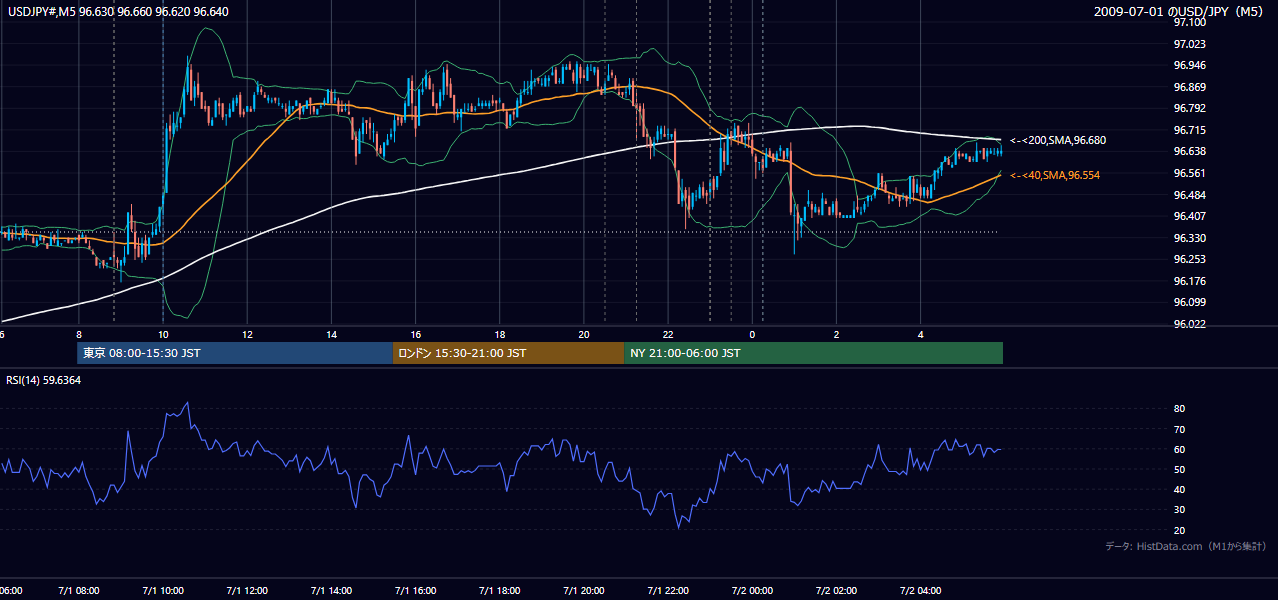Click price scale value 96.484
This screenshot has width=1278, height=600.
1191,195
